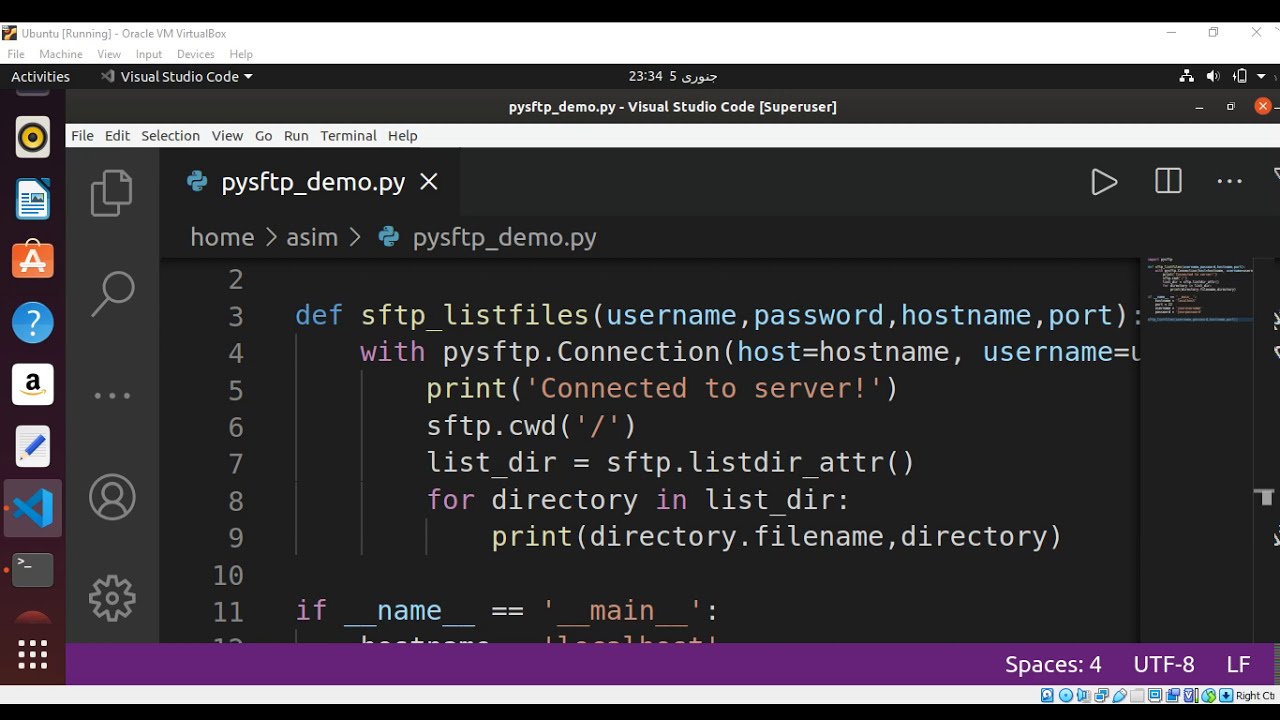
Task: Change indentation via Spaces: 4
Action: click(x=1053, y=665)
